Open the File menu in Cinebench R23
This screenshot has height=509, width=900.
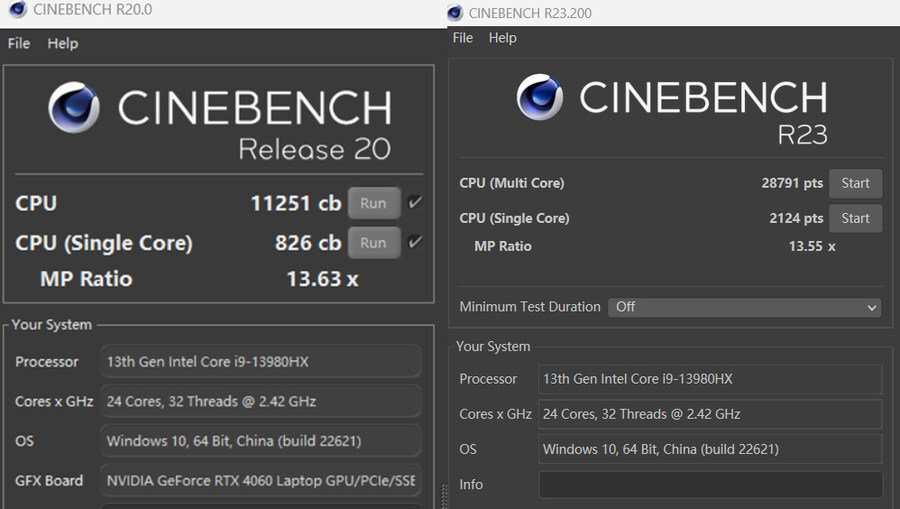(463, 38)
